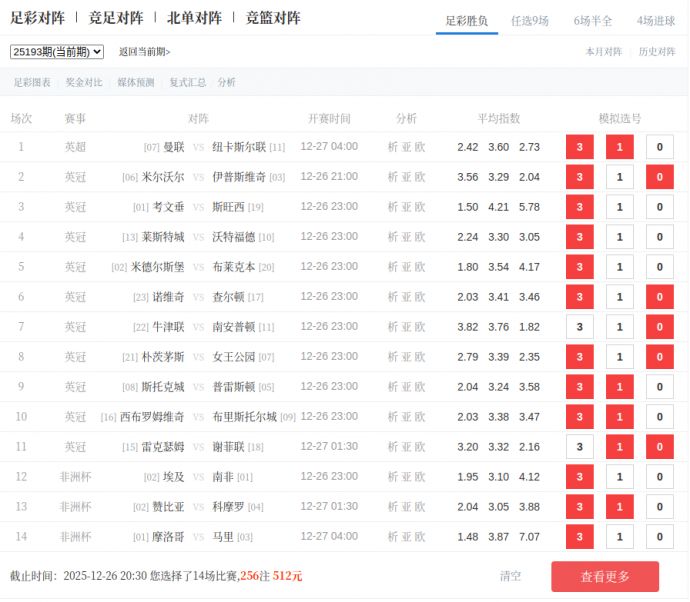Screen dimensions: 690x602
Task: Toggle the 3 pick for match 7 牛津联
Action: (x=579, y=327)
